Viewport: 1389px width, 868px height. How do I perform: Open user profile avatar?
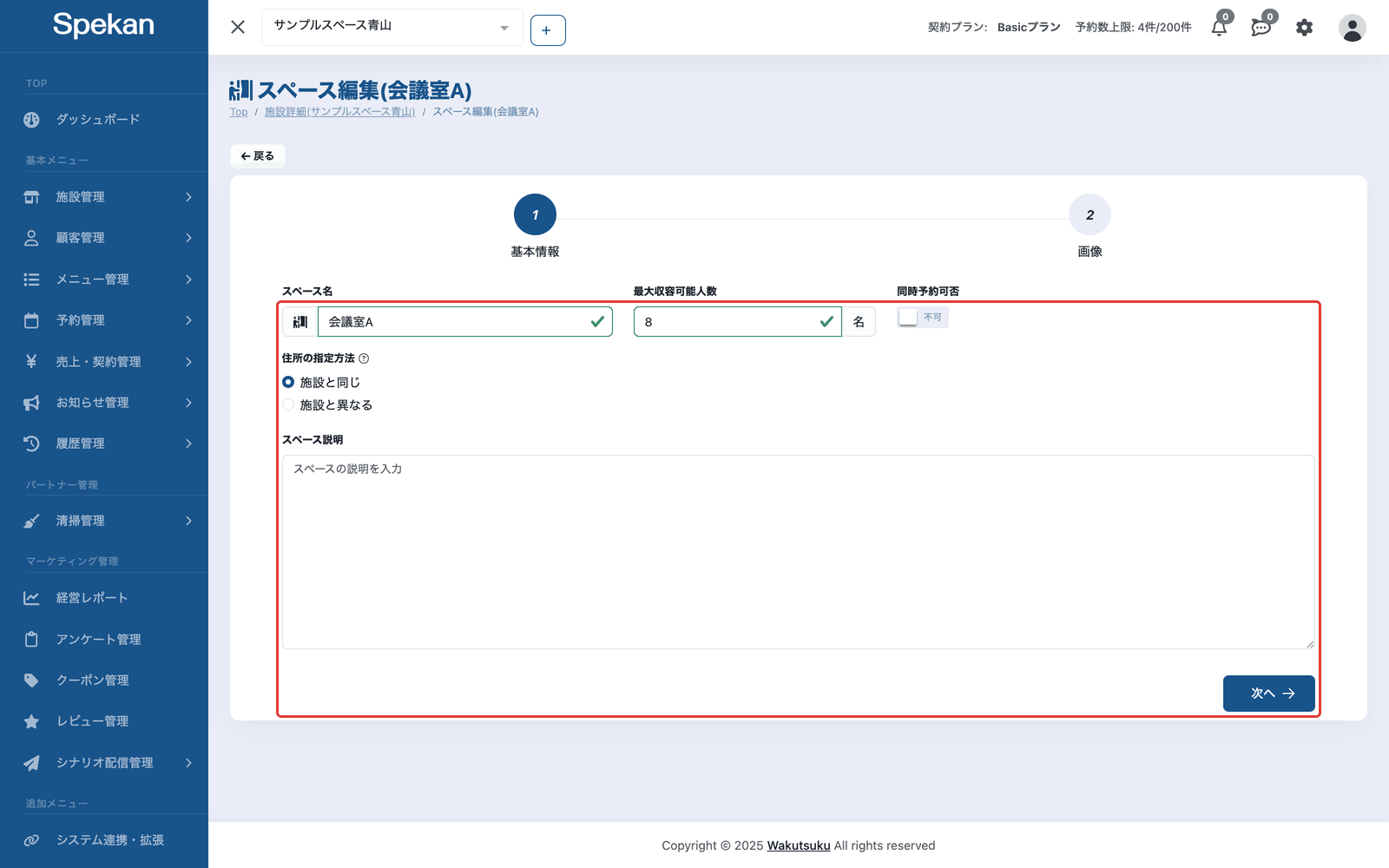click(1352, 28)
